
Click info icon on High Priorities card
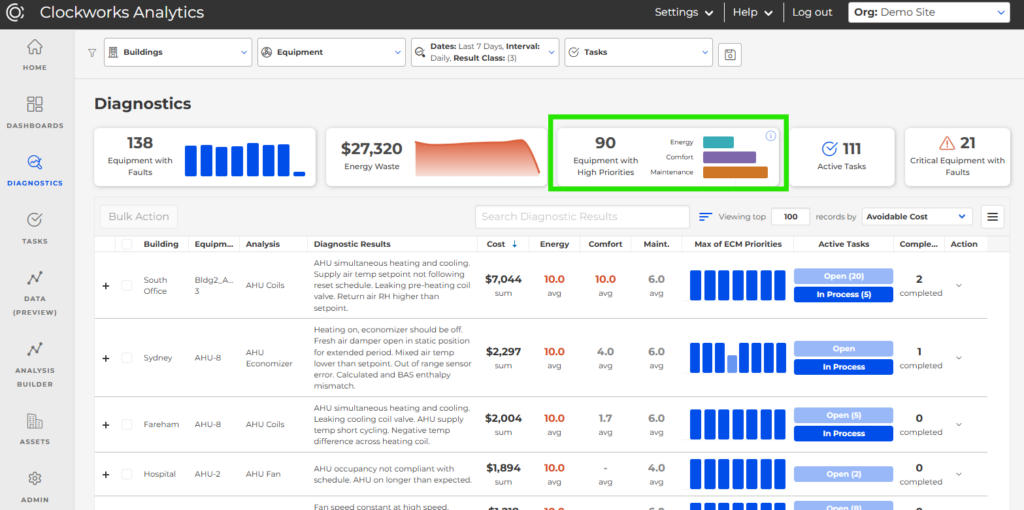coord(771,136)
